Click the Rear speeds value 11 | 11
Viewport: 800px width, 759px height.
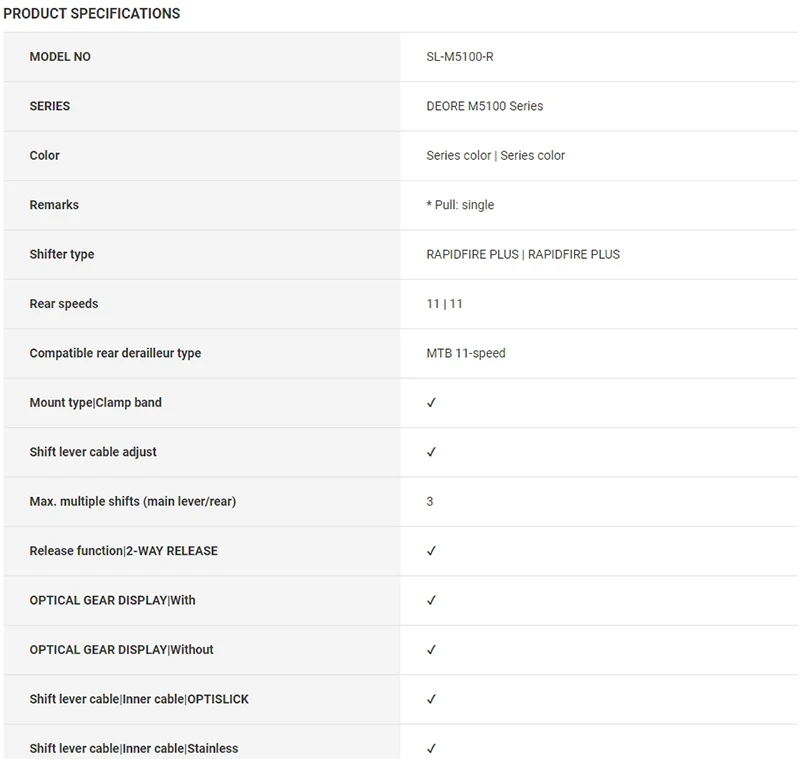(x=444, y=304)
